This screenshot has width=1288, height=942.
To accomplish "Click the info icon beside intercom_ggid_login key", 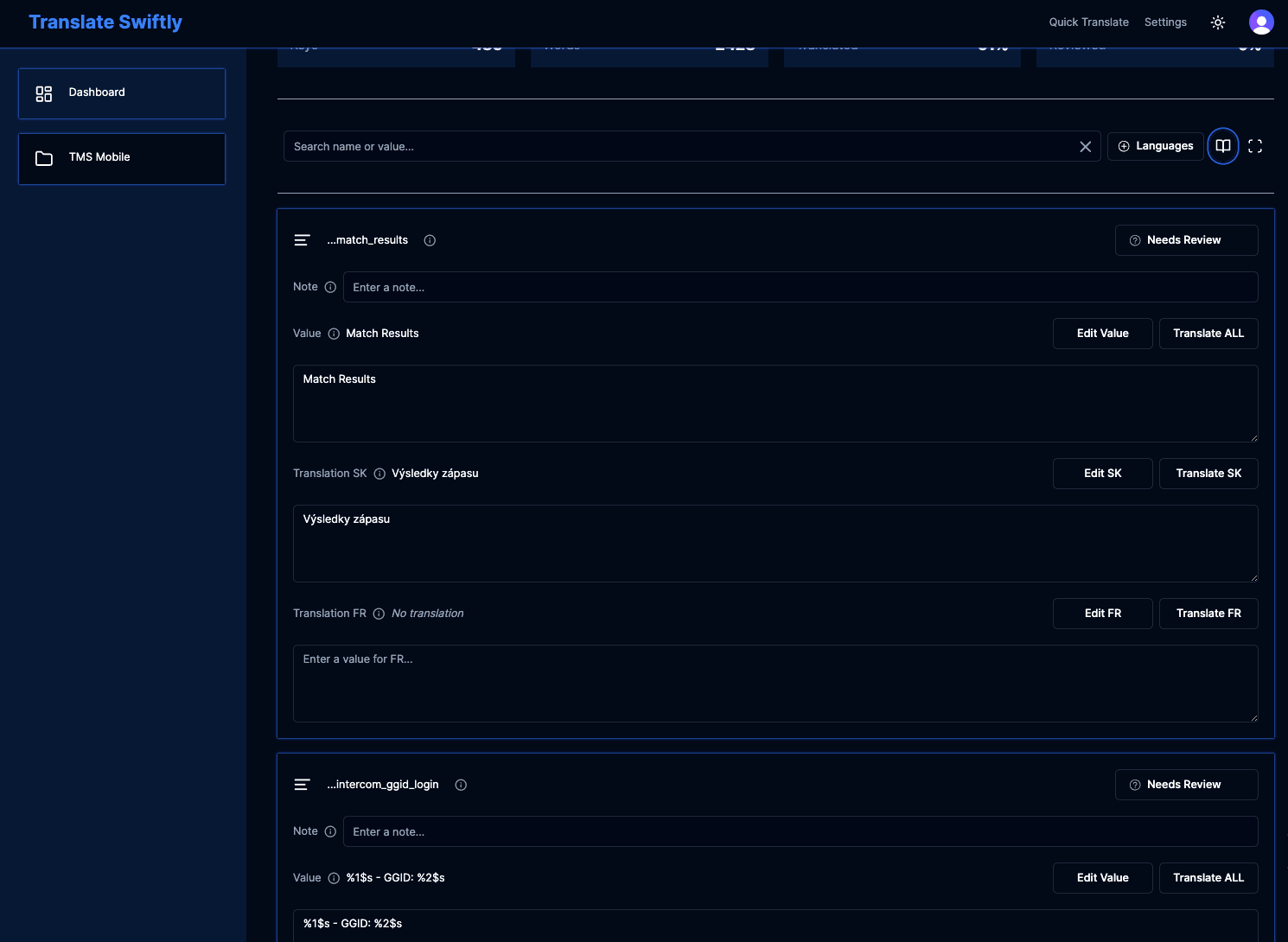I will pyautogui.click(x=461, y=785).
